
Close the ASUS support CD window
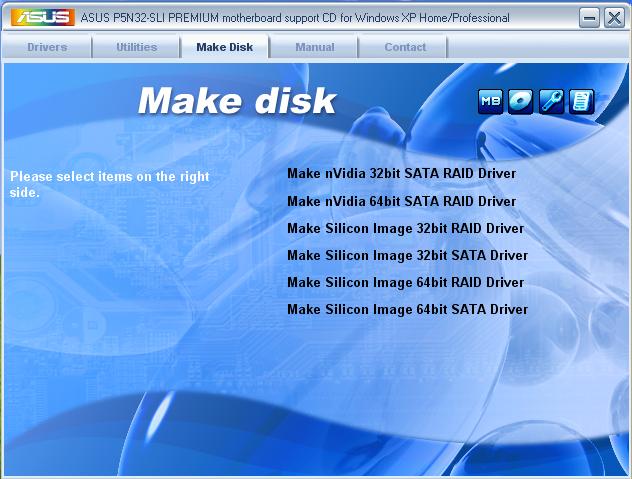pos(614,18)
